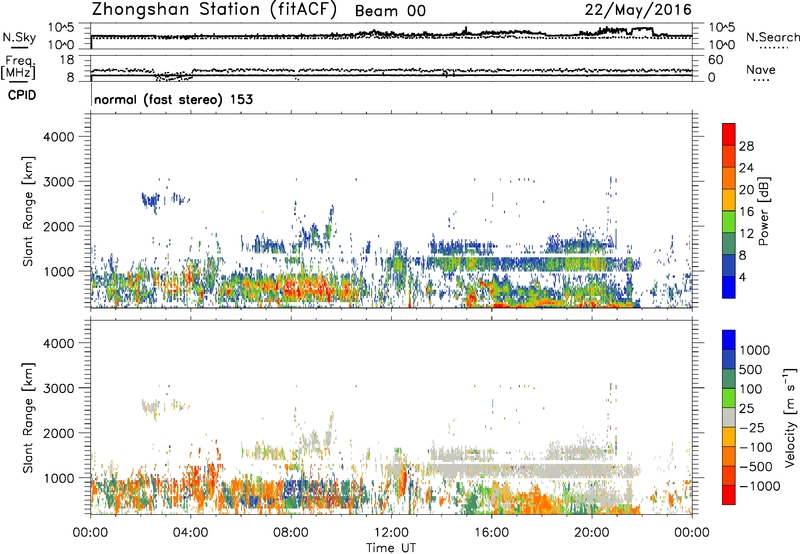Click the CPID row label
Screen dimensions: 800x554
[x=22, y=95]
